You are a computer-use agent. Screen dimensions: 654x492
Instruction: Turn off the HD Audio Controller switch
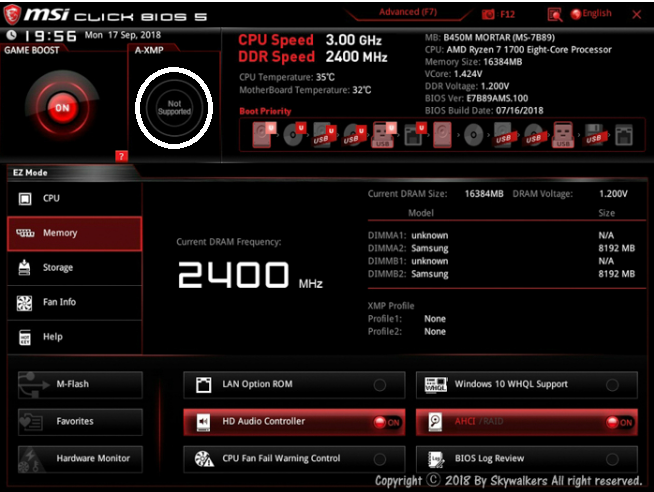coord(384,422)
